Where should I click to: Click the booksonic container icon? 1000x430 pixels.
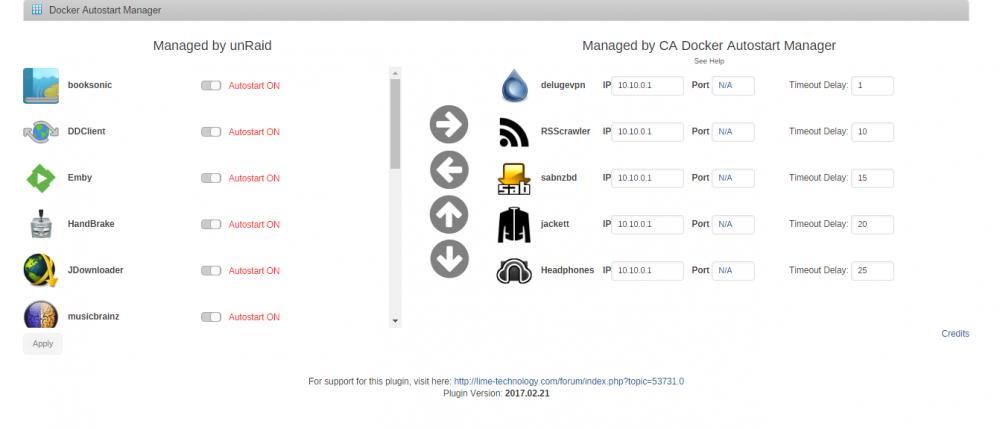tap(41, 85)
